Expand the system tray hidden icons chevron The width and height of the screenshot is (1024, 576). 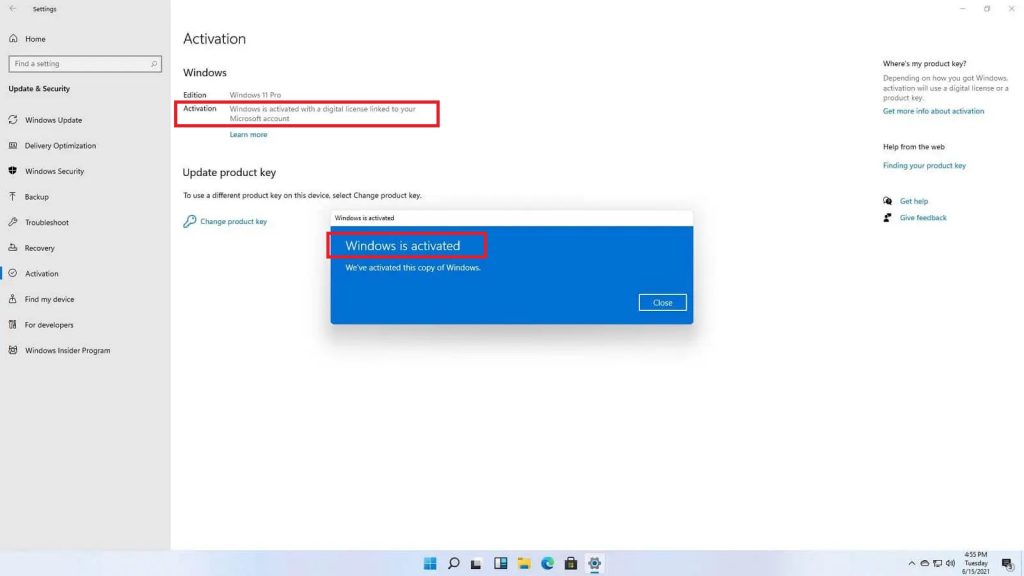[911, 563]
